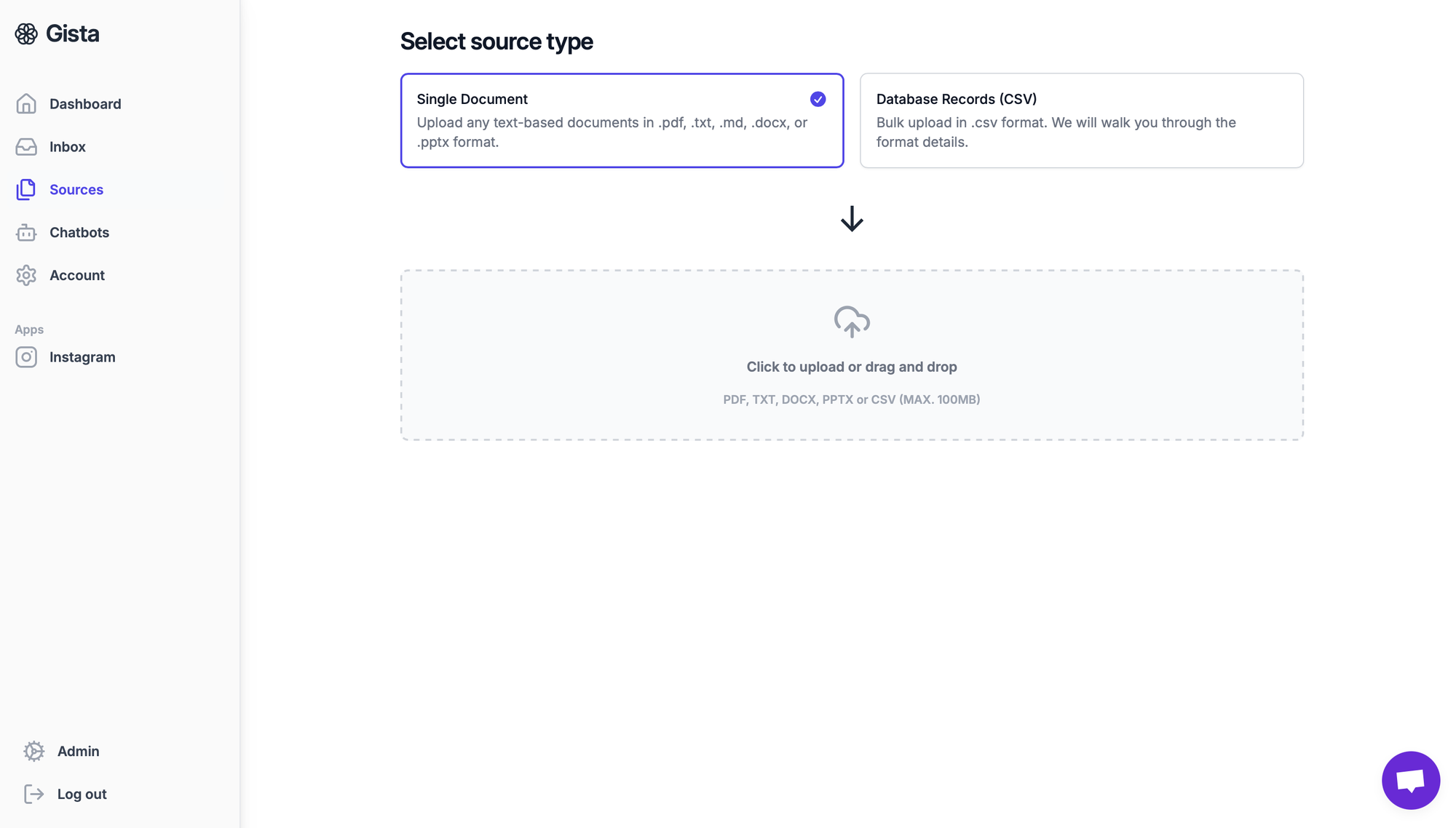Click the Admin cog icon
The image size is (1456, 828).
(33, 752)
